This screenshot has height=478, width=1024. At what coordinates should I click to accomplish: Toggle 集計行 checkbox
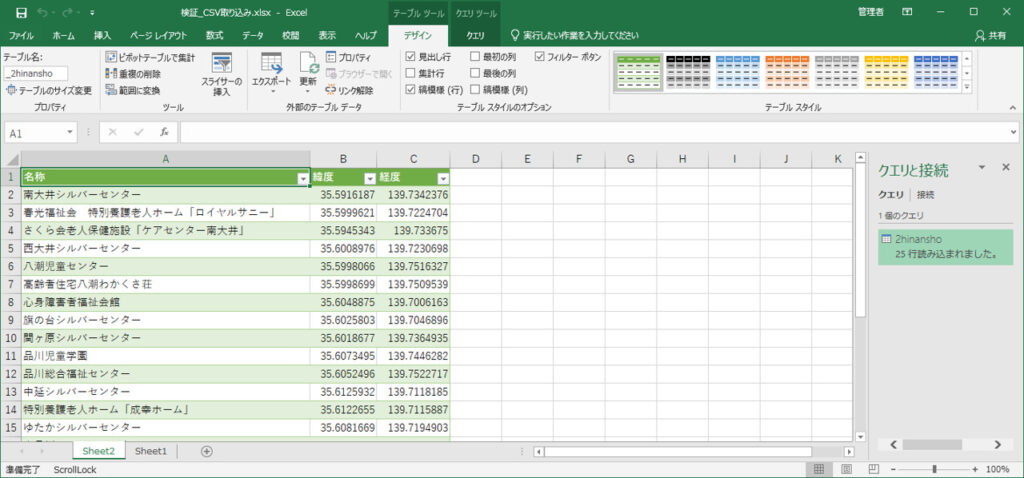click(410, 73)
